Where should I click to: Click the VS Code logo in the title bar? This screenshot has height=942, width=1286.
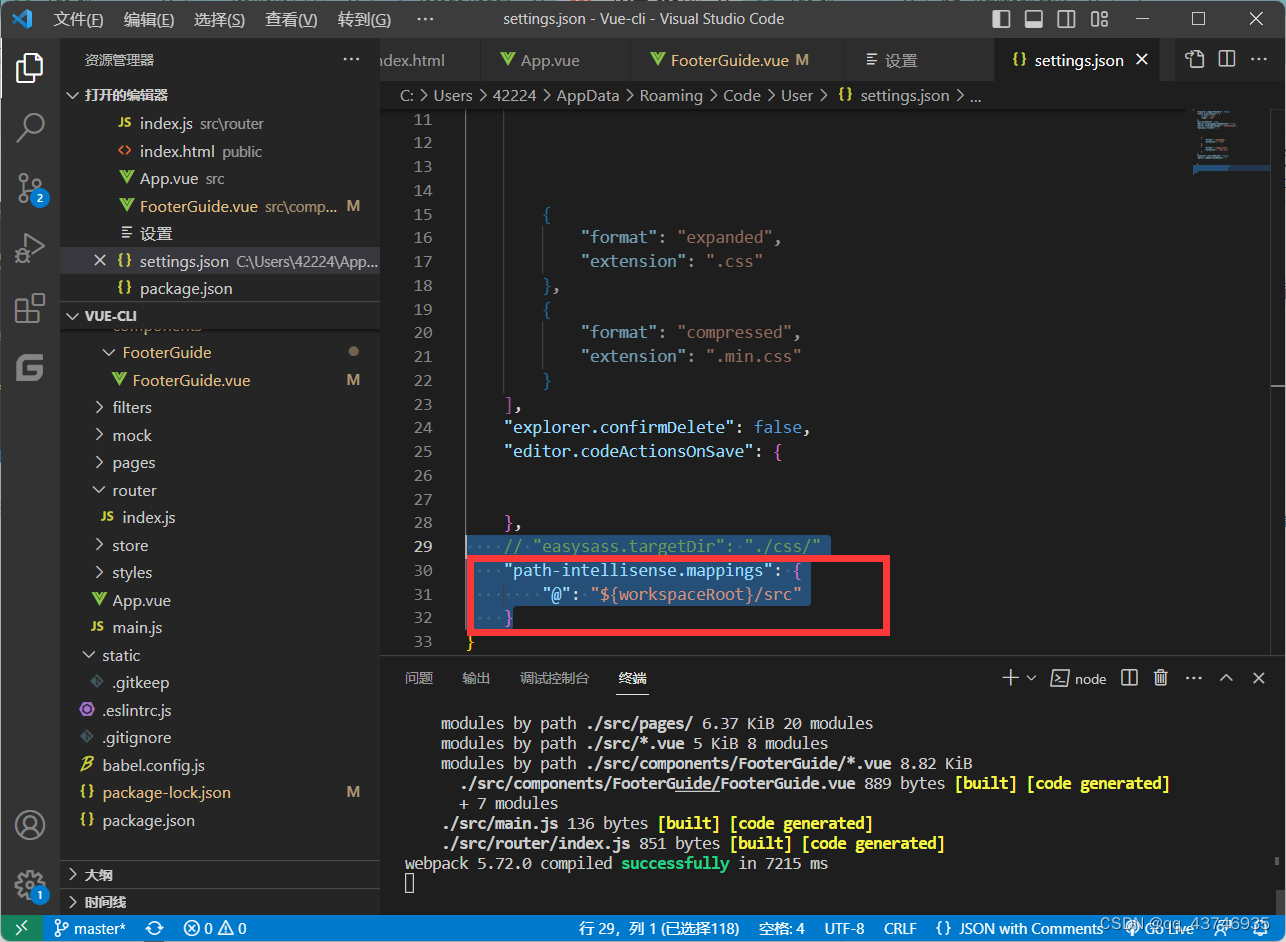(22, 19)
